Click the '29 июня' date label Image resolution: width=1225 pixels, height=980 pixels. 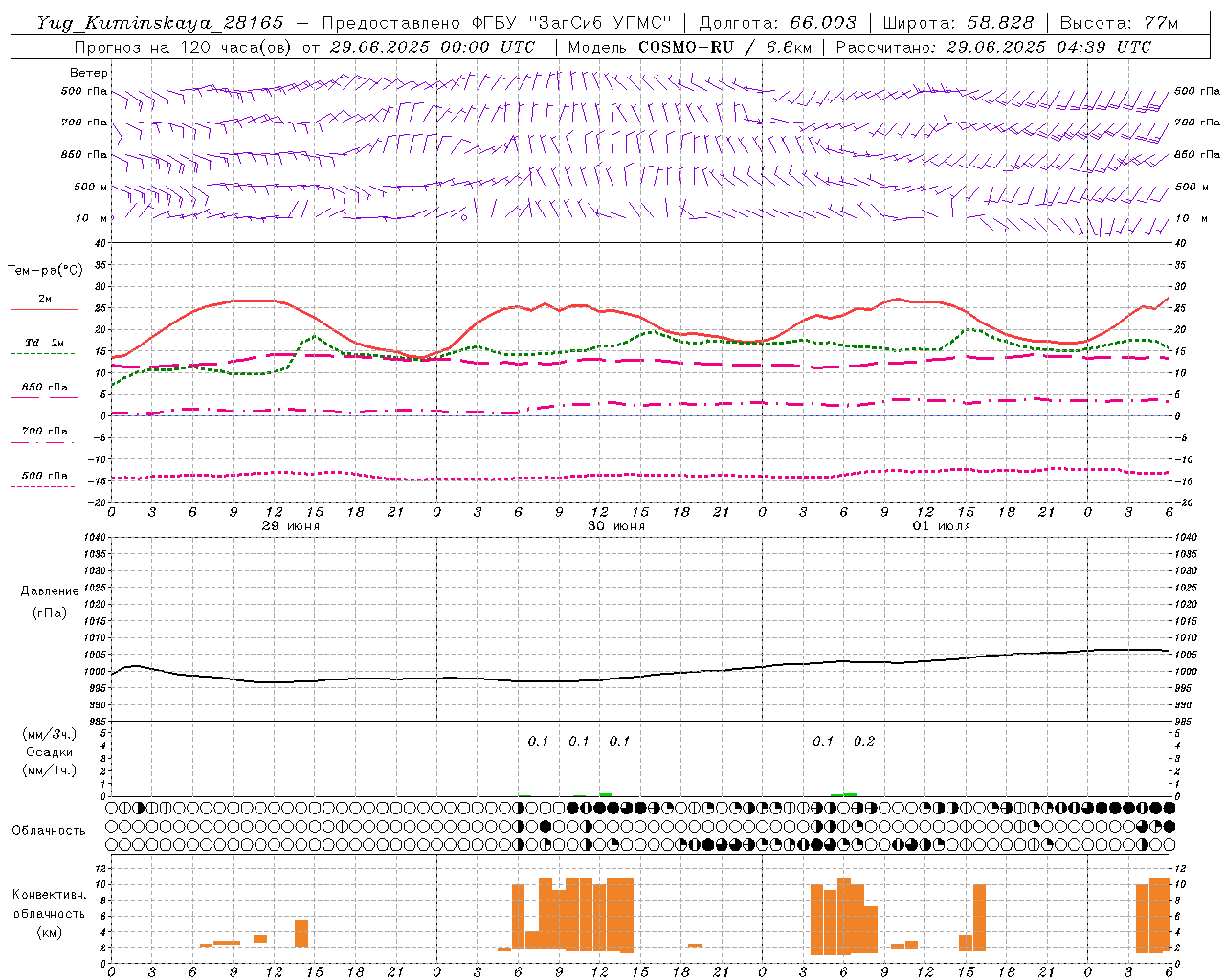pos(291,526)
